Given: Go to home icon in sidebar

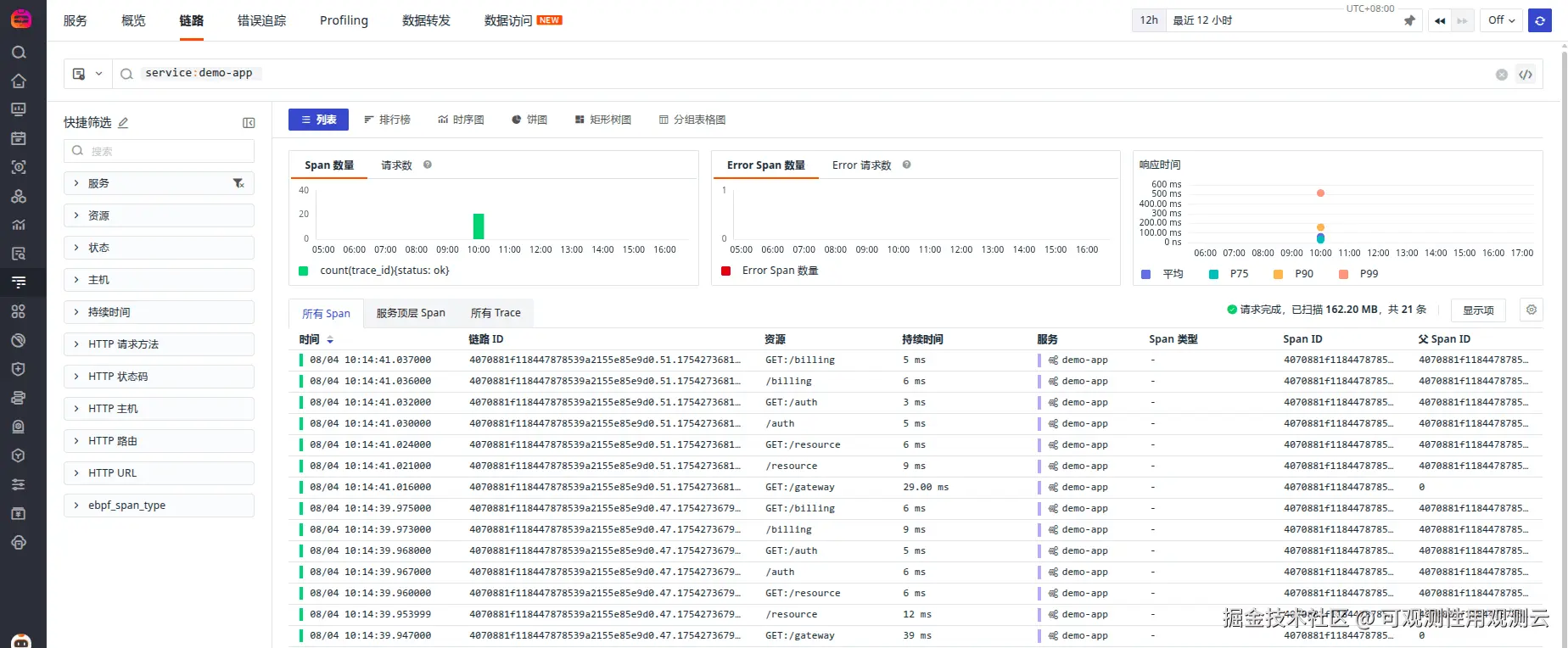Looking at the screenshot, I should (x=19, y=81).
